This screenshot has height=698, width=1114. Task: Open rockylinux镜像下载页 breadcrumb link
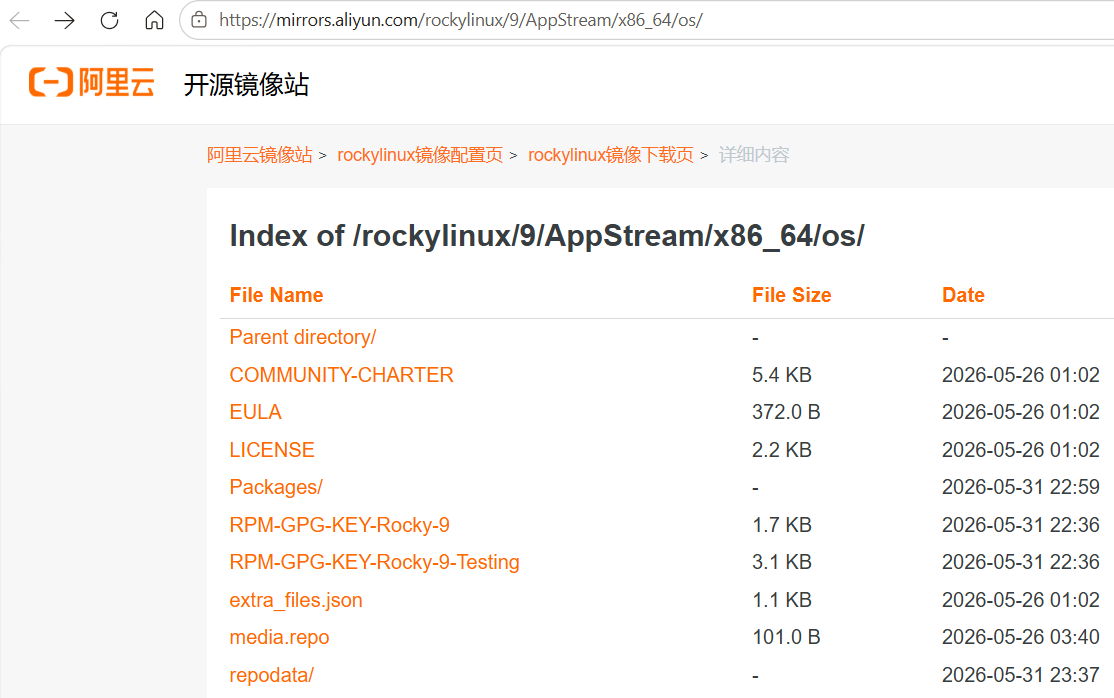click(x=610, y=155)
